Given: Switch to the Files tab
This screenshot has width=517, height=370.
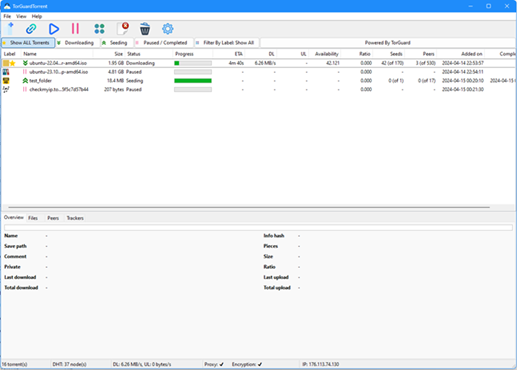Looking at the screenshot, I should coord(33,218).
